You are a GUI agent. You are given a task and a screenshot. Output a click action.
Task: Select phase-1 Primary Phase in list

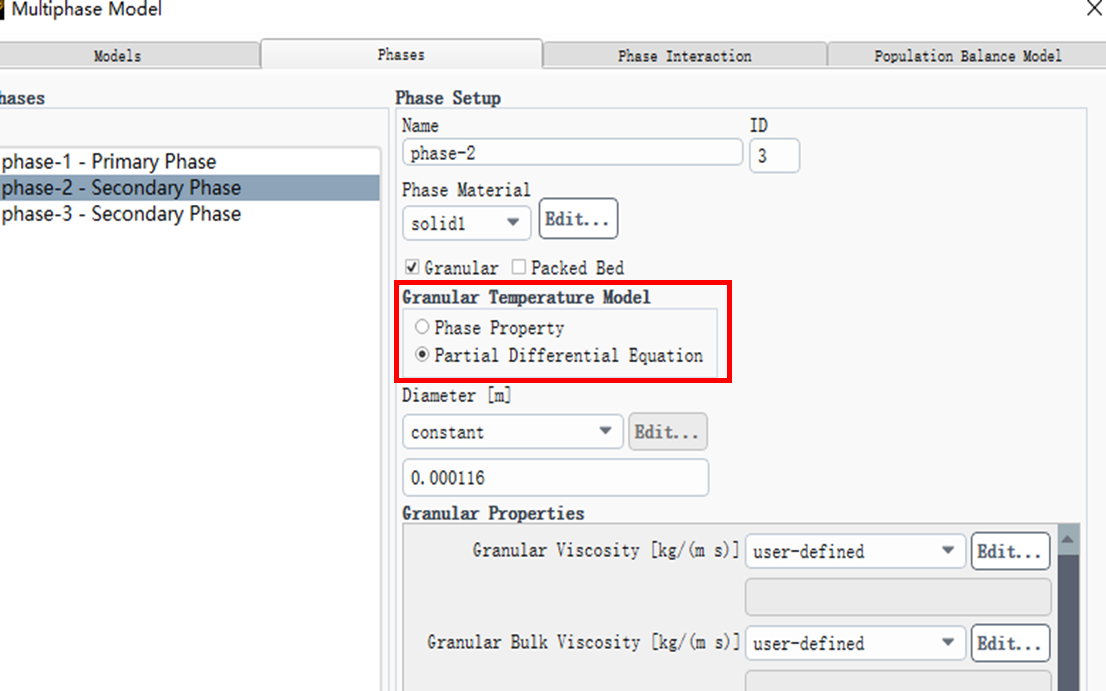click(x=110, y=162)
